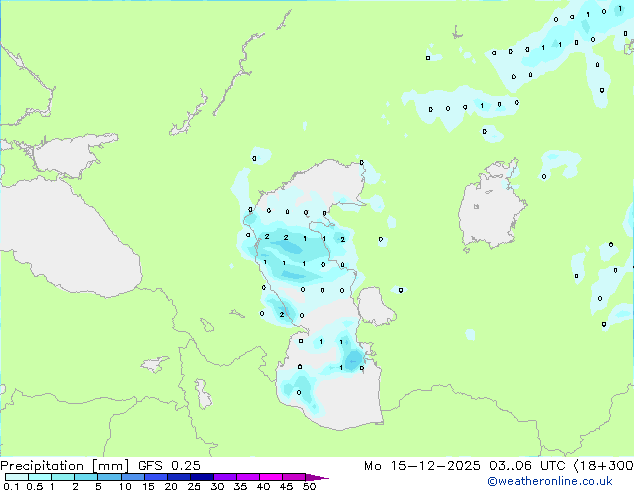The height and width of the screenshot is (490, 634).
Task: Click the 'GFS 0.25' model label
Action: coord(169,466)
